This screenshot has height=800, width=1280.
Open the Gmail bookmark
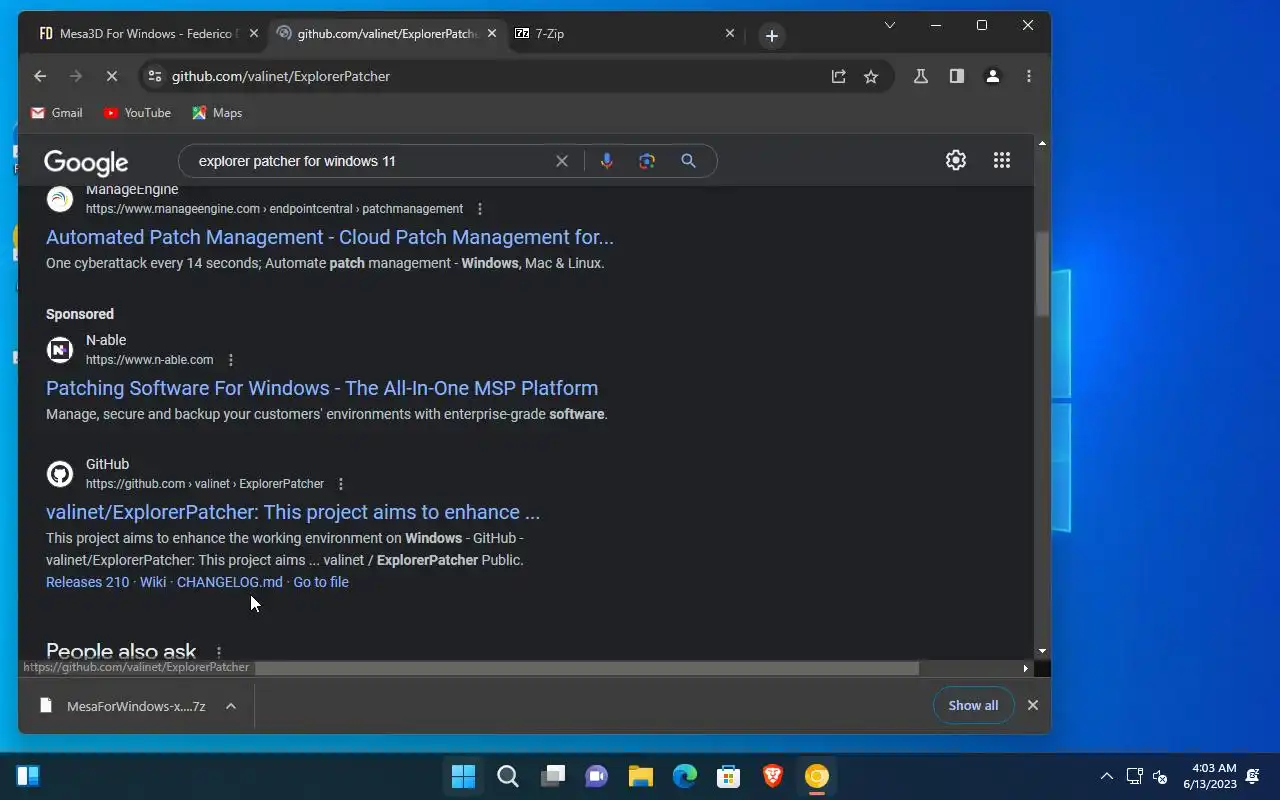[x=56, y=113]
